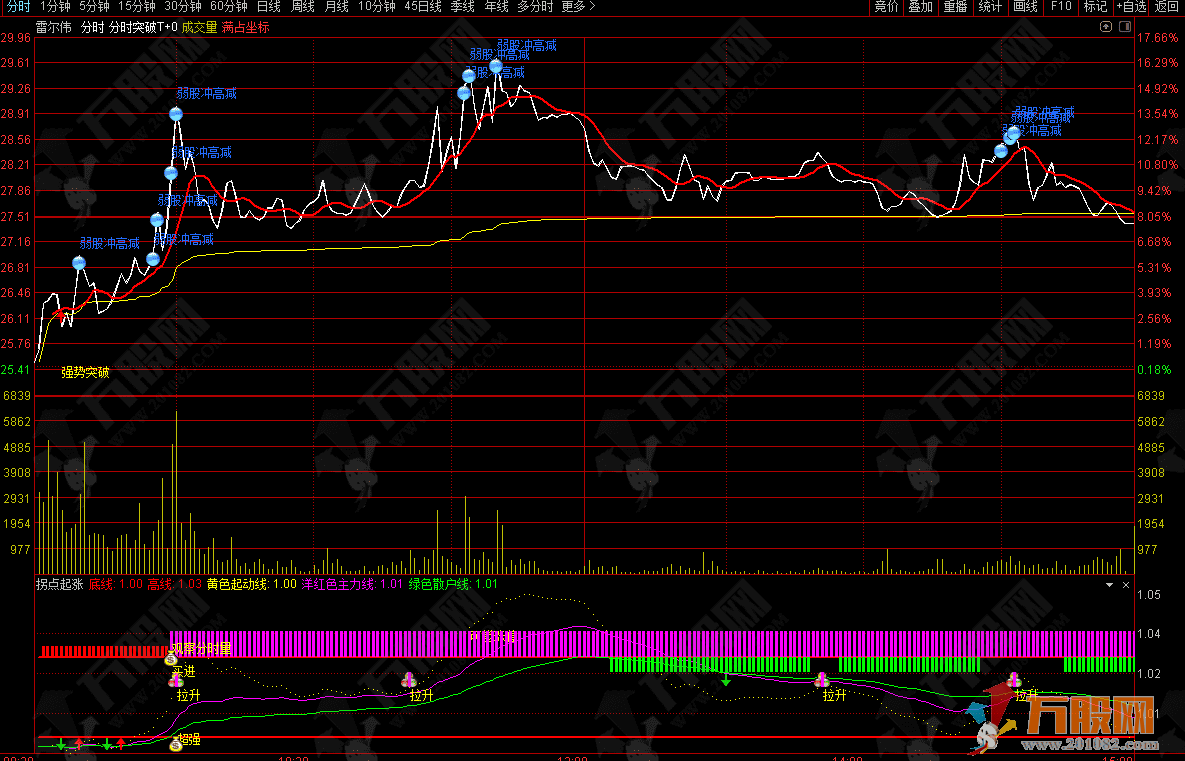
Task: Close the 拐点起涨 indicator panel
Action: coord(1126,585)
